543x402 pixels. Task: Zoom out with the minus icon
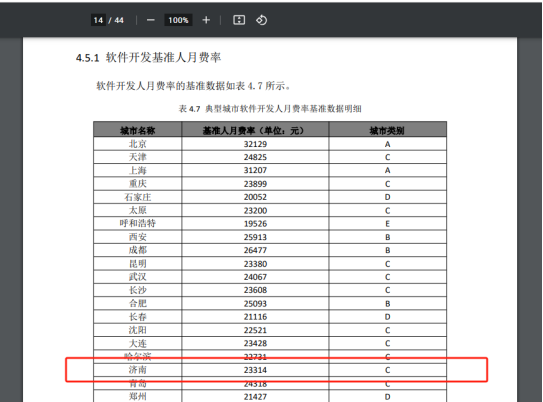[150, 20]
